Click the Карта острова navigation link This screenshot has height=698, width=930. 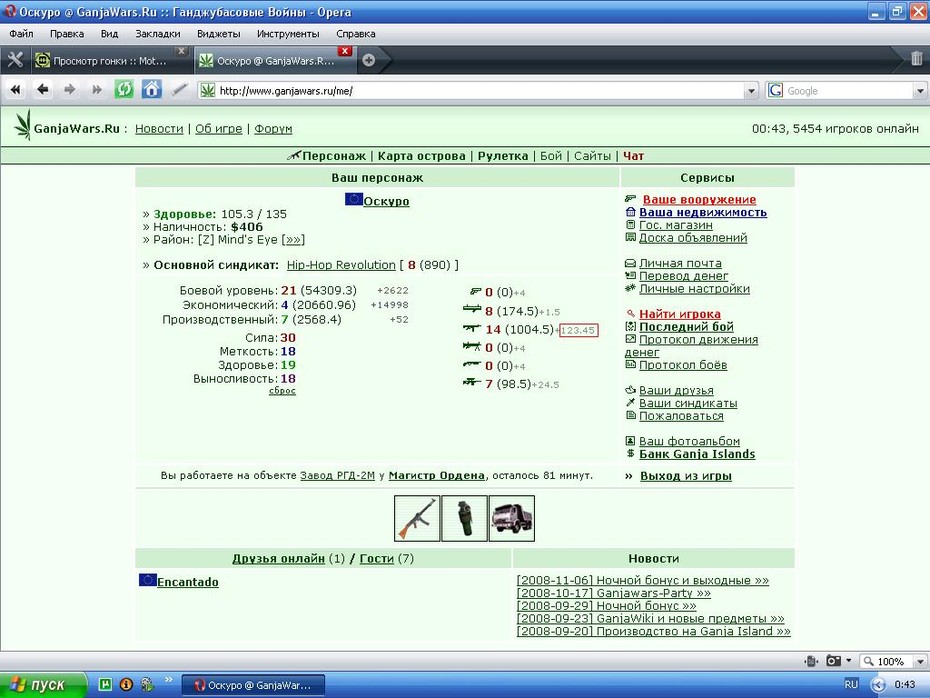tap(422, 156)
